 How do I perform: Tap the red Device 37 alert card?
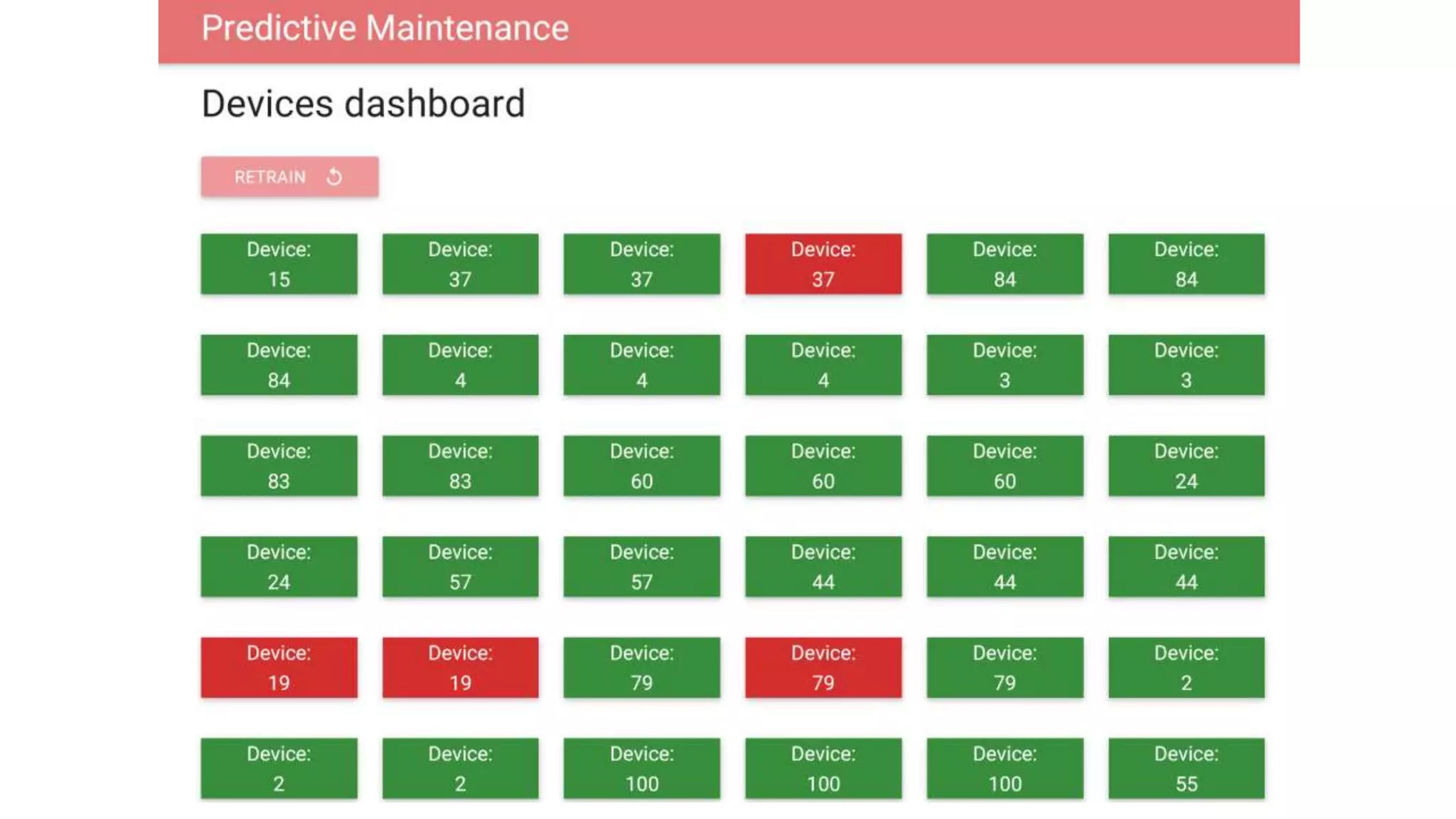(x=823, y=264)
